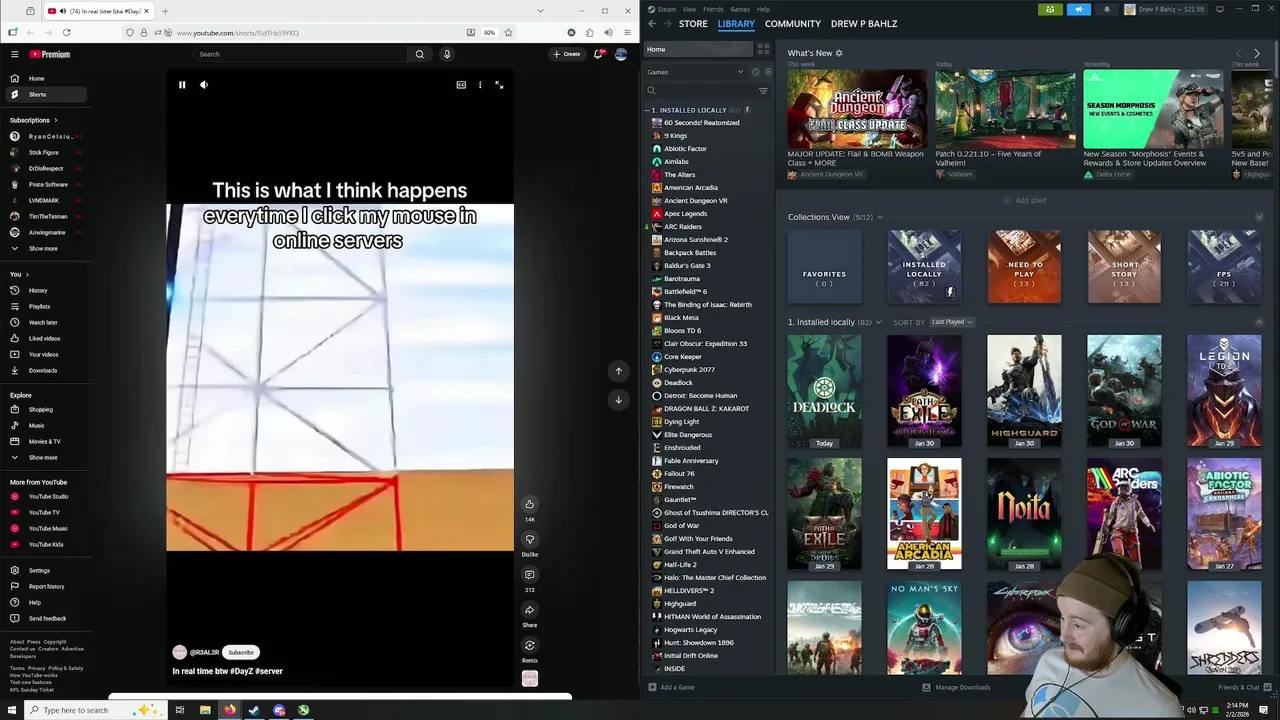The height and width of the screenshot is (720, 1280).
Task: Open the Last Played sort dropdown
Action: pos(951,322)
